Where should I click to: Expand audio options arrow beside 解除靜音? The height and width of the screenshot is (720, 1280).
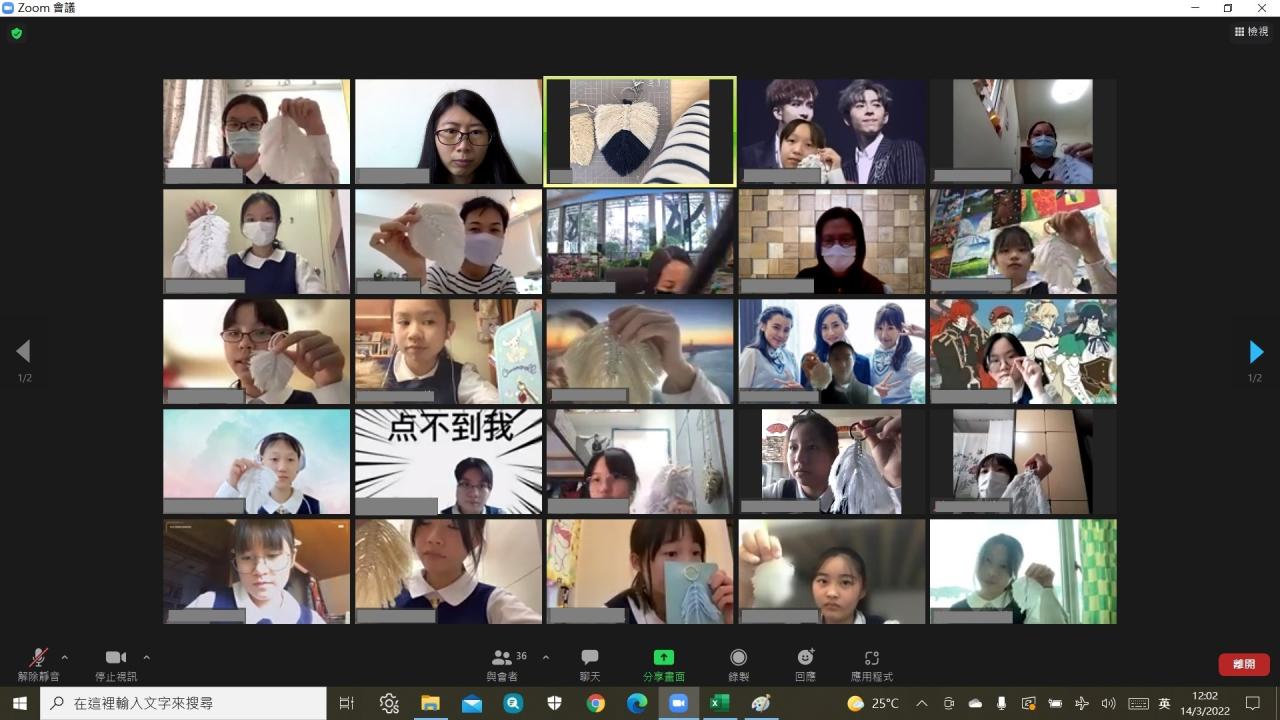[65, 657]
